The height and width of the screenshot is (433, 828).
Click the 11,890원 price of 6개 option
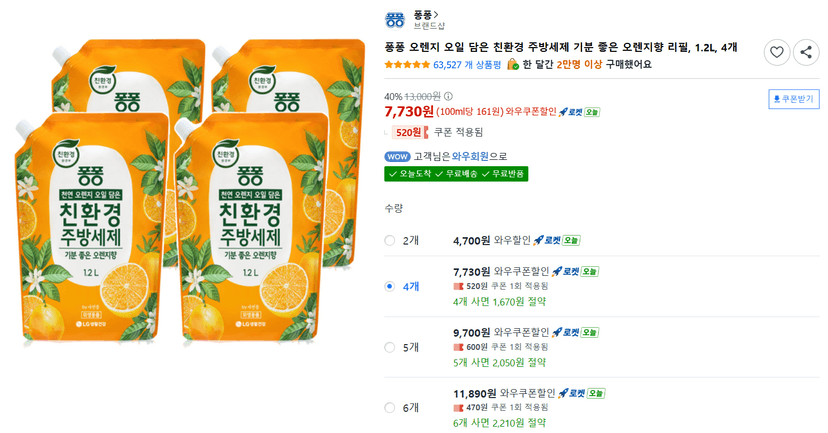[x=475, y=393]
